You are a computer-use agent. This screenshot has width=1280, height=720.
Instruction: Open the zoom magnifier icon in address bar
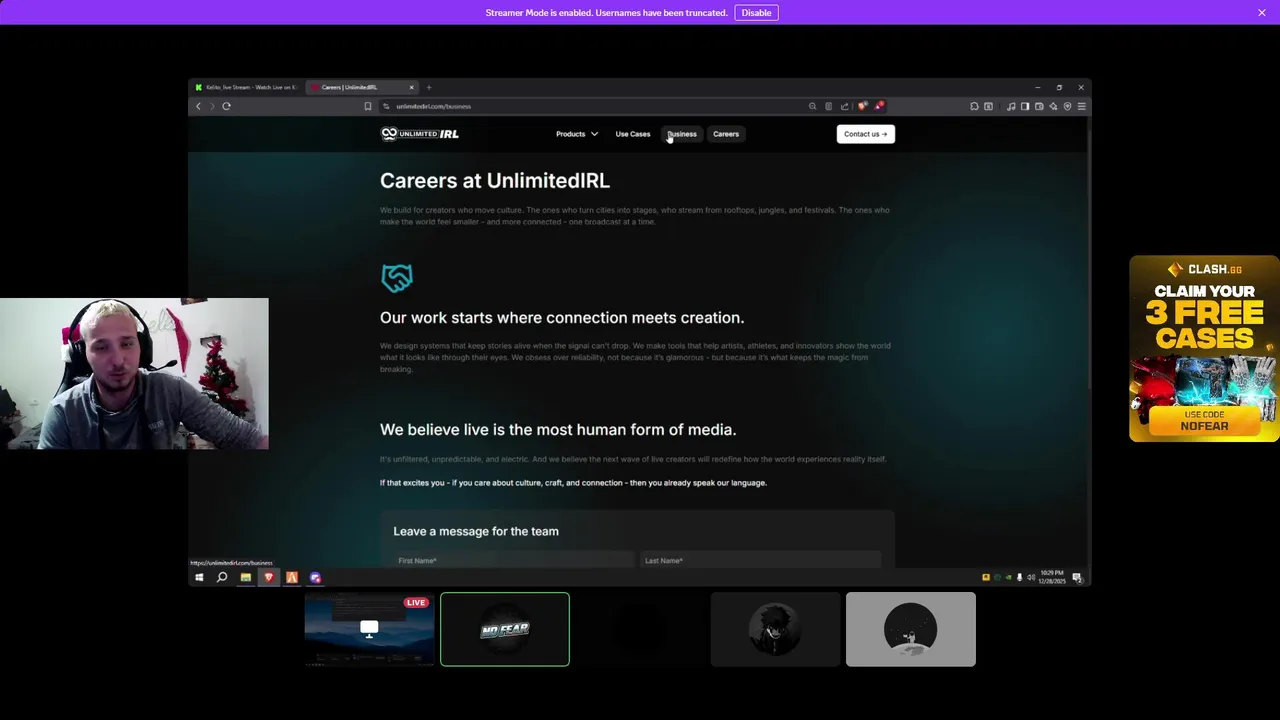[x=812, y=106]
